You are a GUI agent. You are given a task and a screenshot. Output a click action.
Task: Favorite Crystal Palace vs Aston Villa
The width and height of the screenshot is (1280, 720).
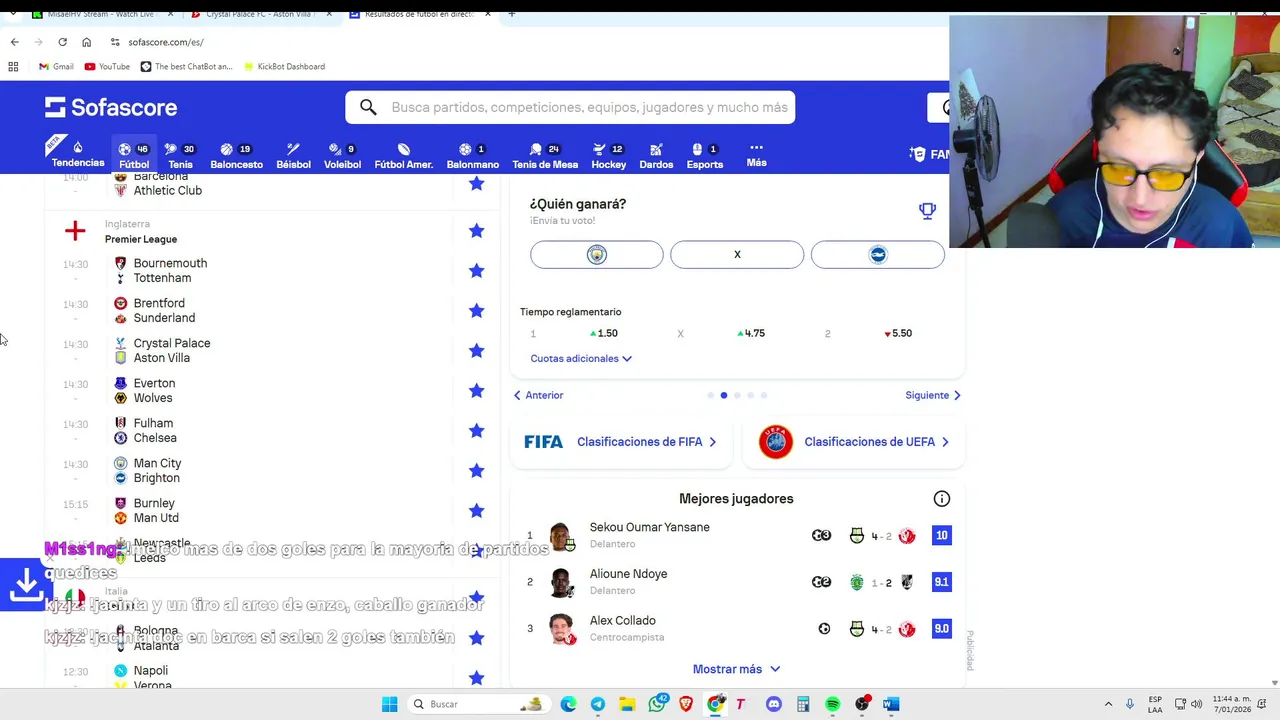click(476, 351)
